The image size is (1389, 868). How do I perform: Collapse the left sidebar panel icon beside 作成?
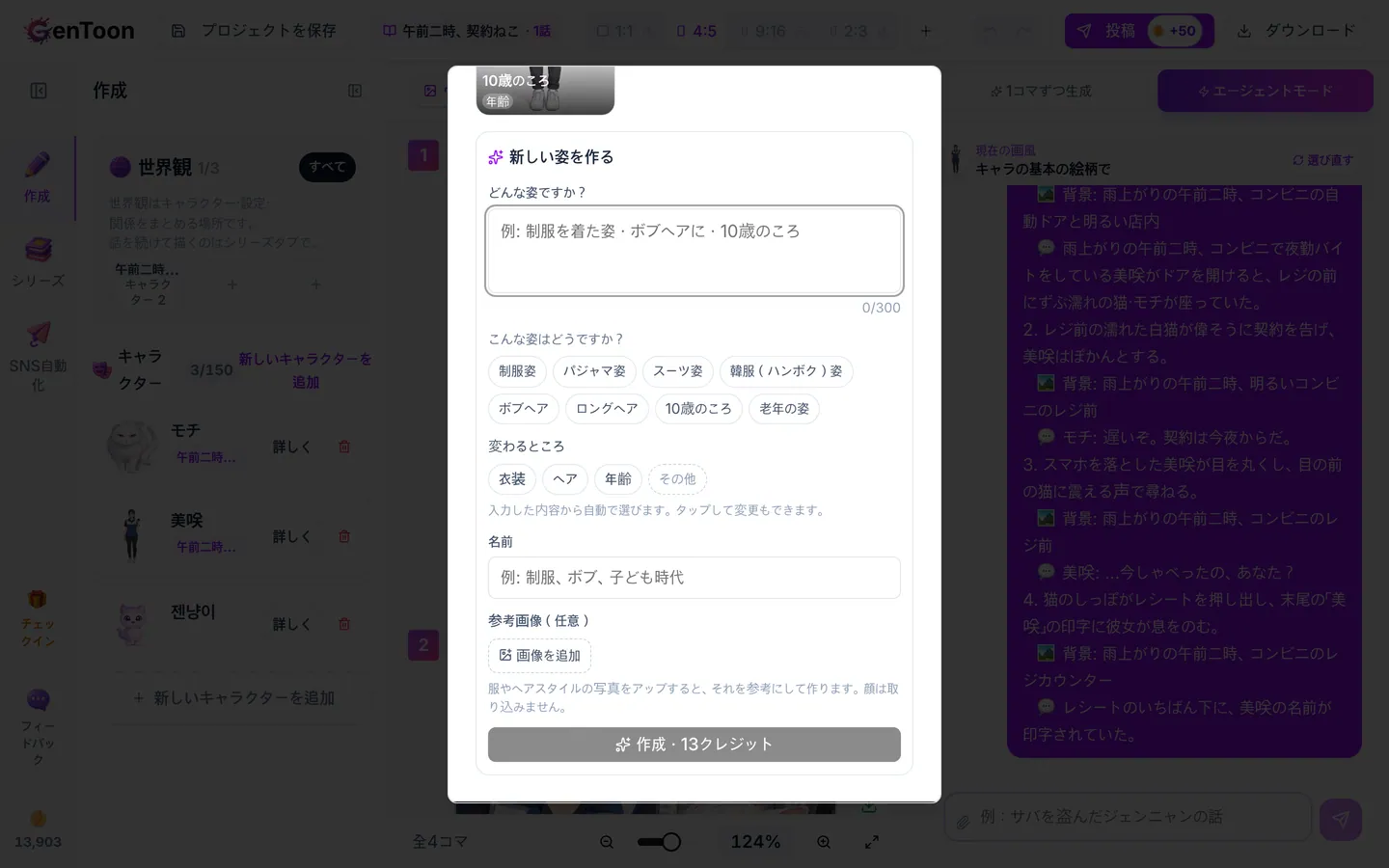[355, 91]
